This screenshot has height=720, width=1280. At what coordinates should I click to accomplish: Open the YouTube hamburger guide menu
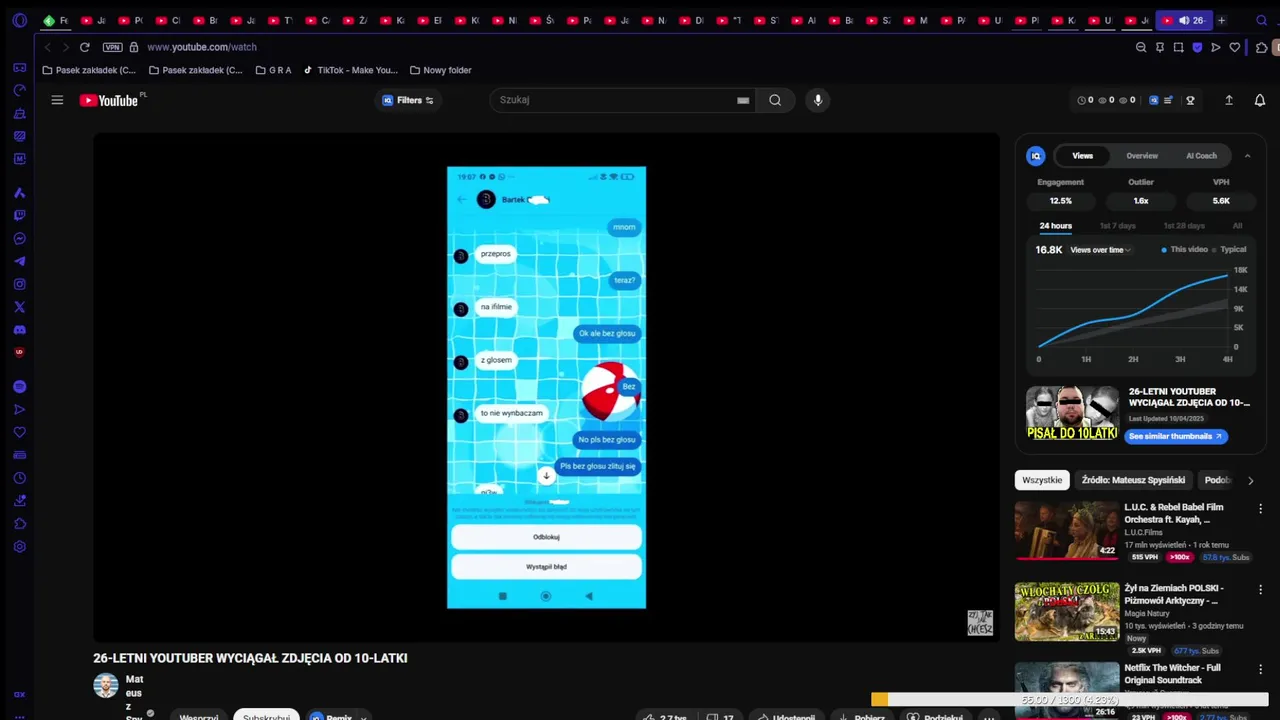(57, 100)
